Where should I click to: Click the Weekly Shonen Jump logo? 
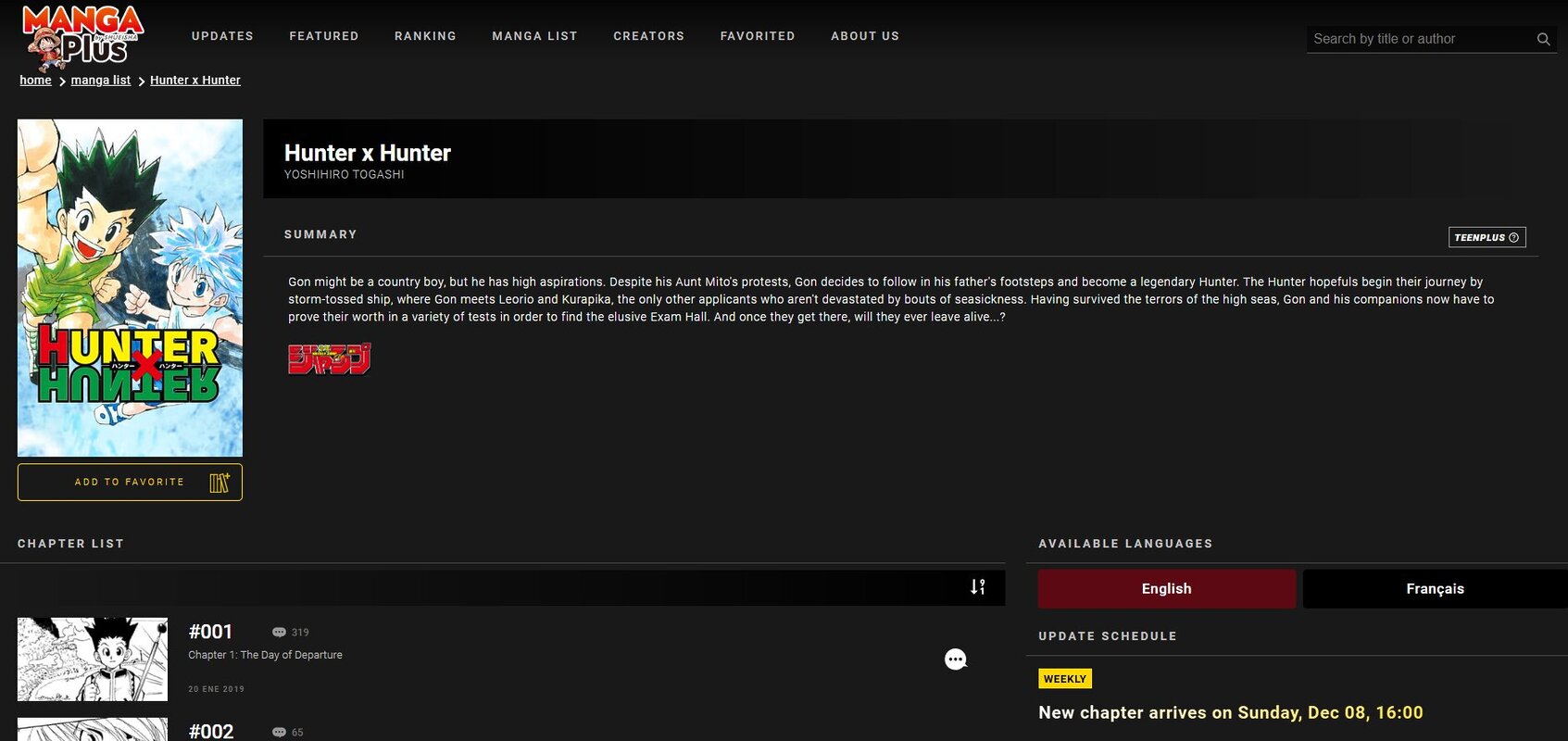point(329,358)
